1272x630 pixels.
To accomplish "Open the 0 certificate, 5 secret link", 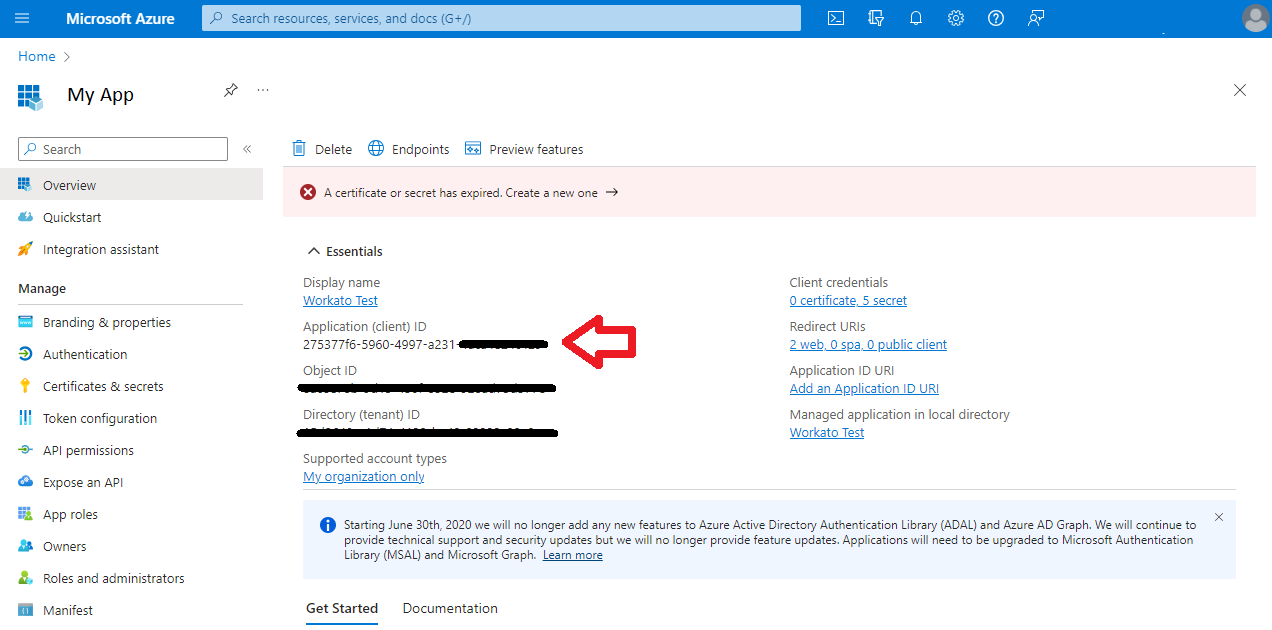I will [848, 300].
